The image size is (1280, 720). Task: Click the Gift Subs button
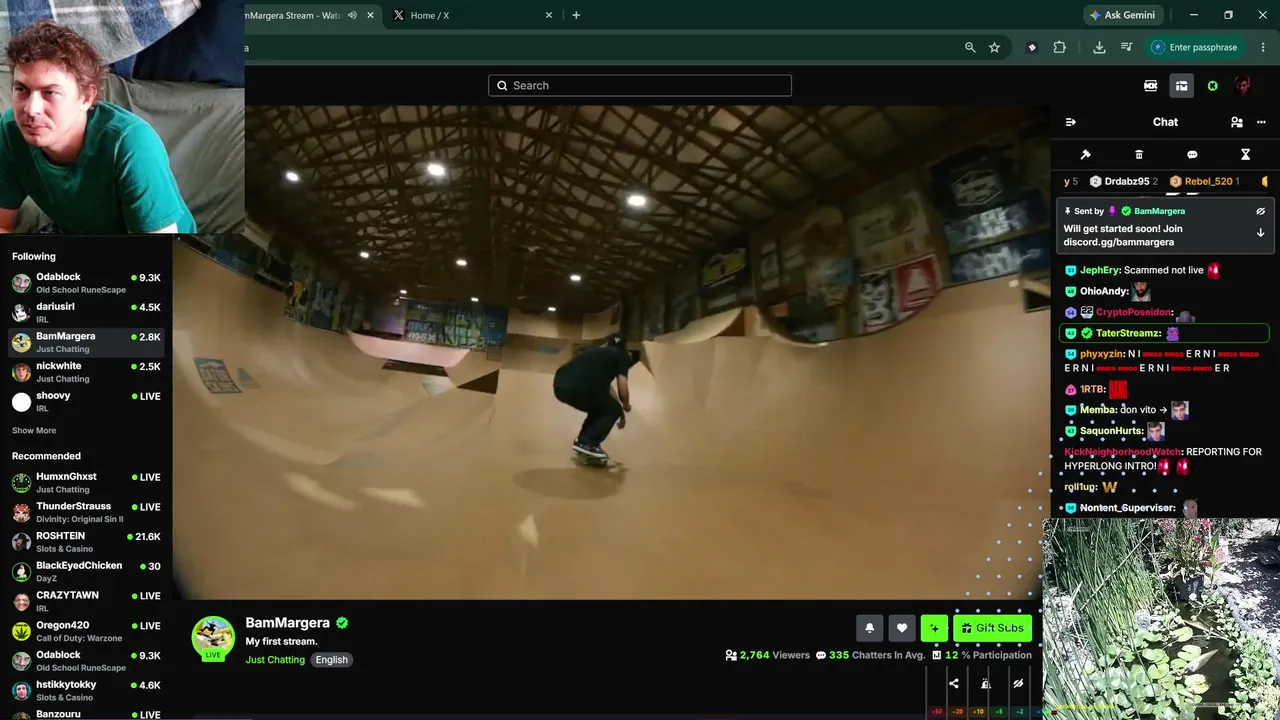pyautogui.click(x=992, y=628)
